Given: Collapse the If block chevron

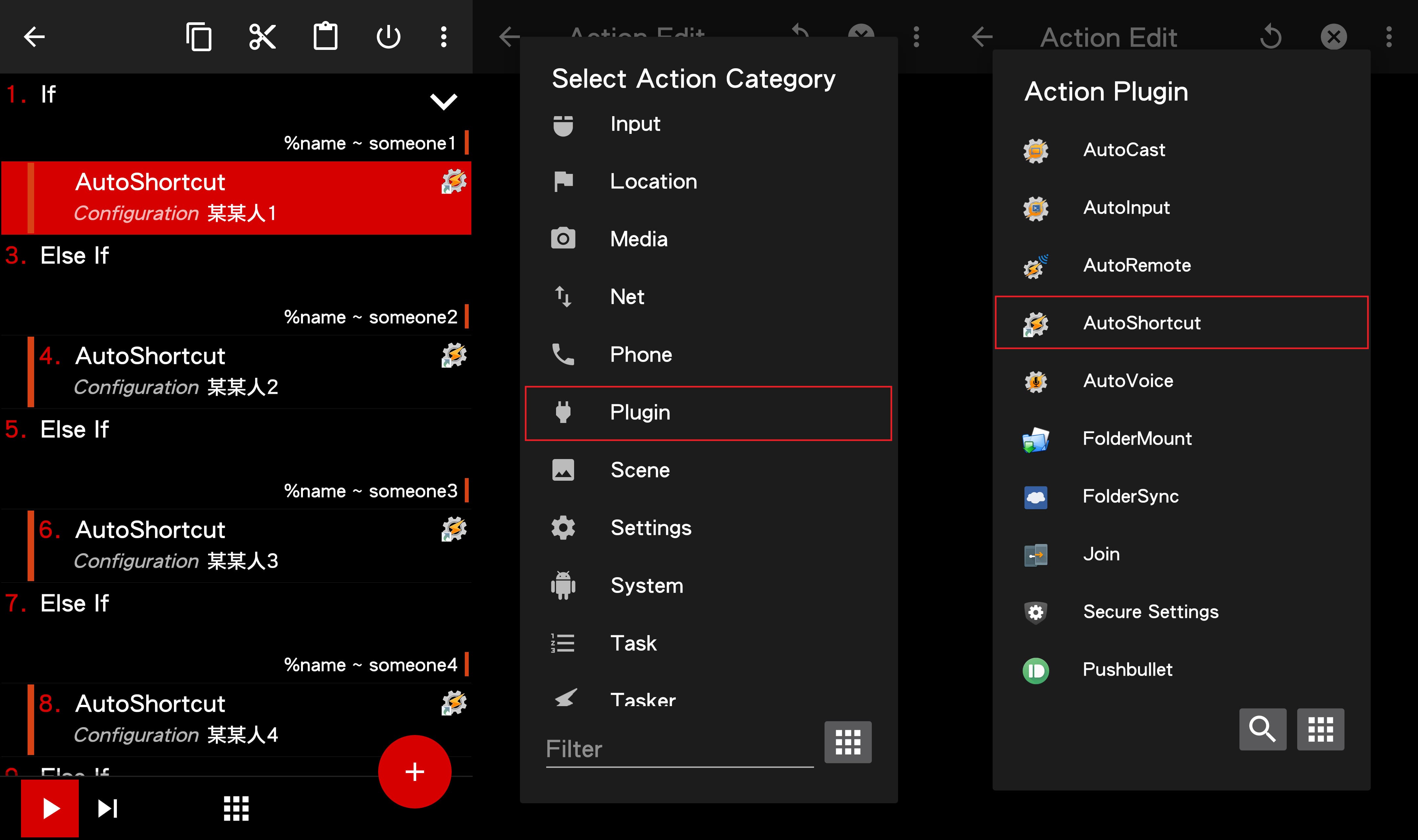Looking at the screenshot, I should click(x=443, y=102).
